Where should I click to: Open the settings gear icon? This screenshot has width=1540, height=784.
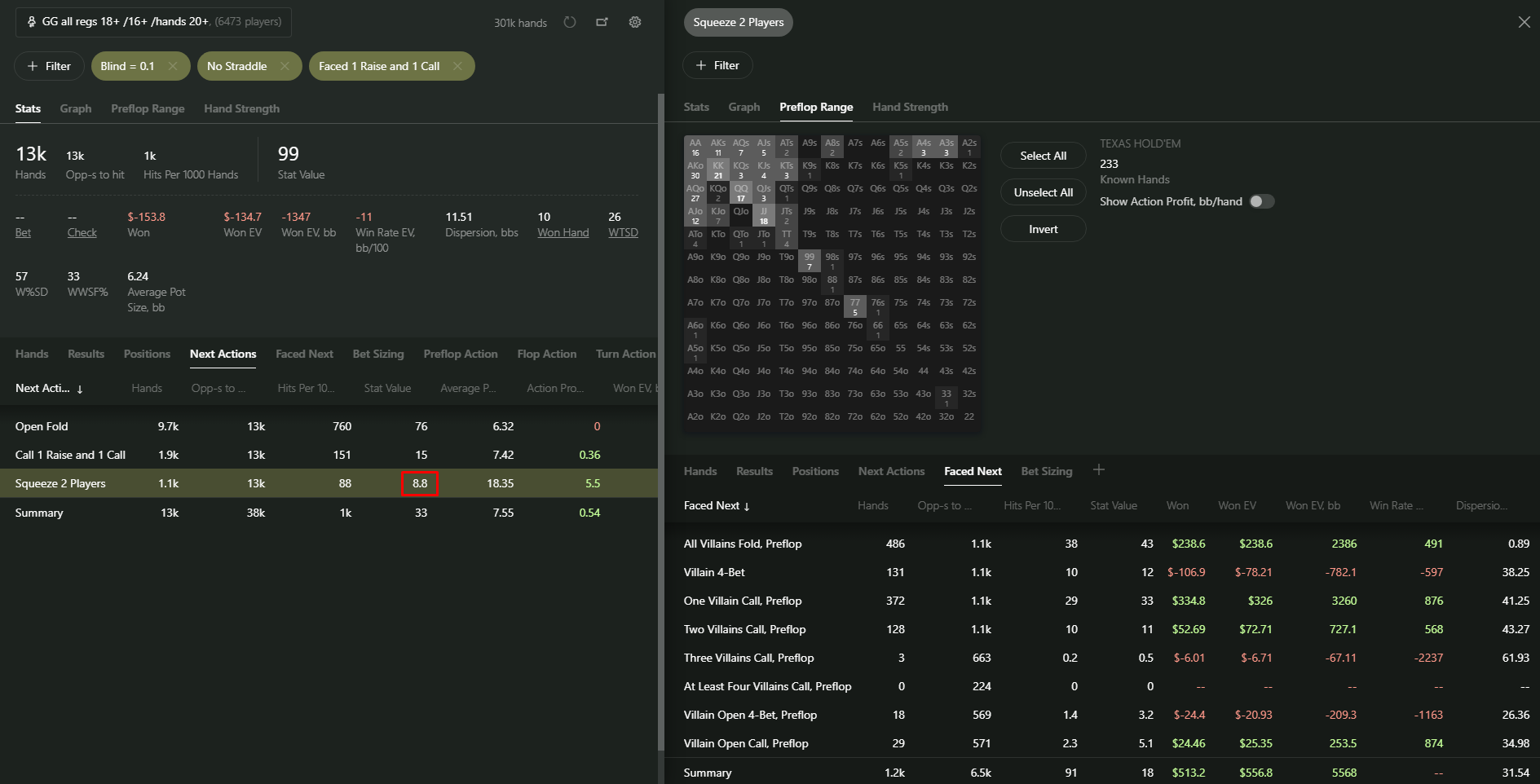pos(635,22)
